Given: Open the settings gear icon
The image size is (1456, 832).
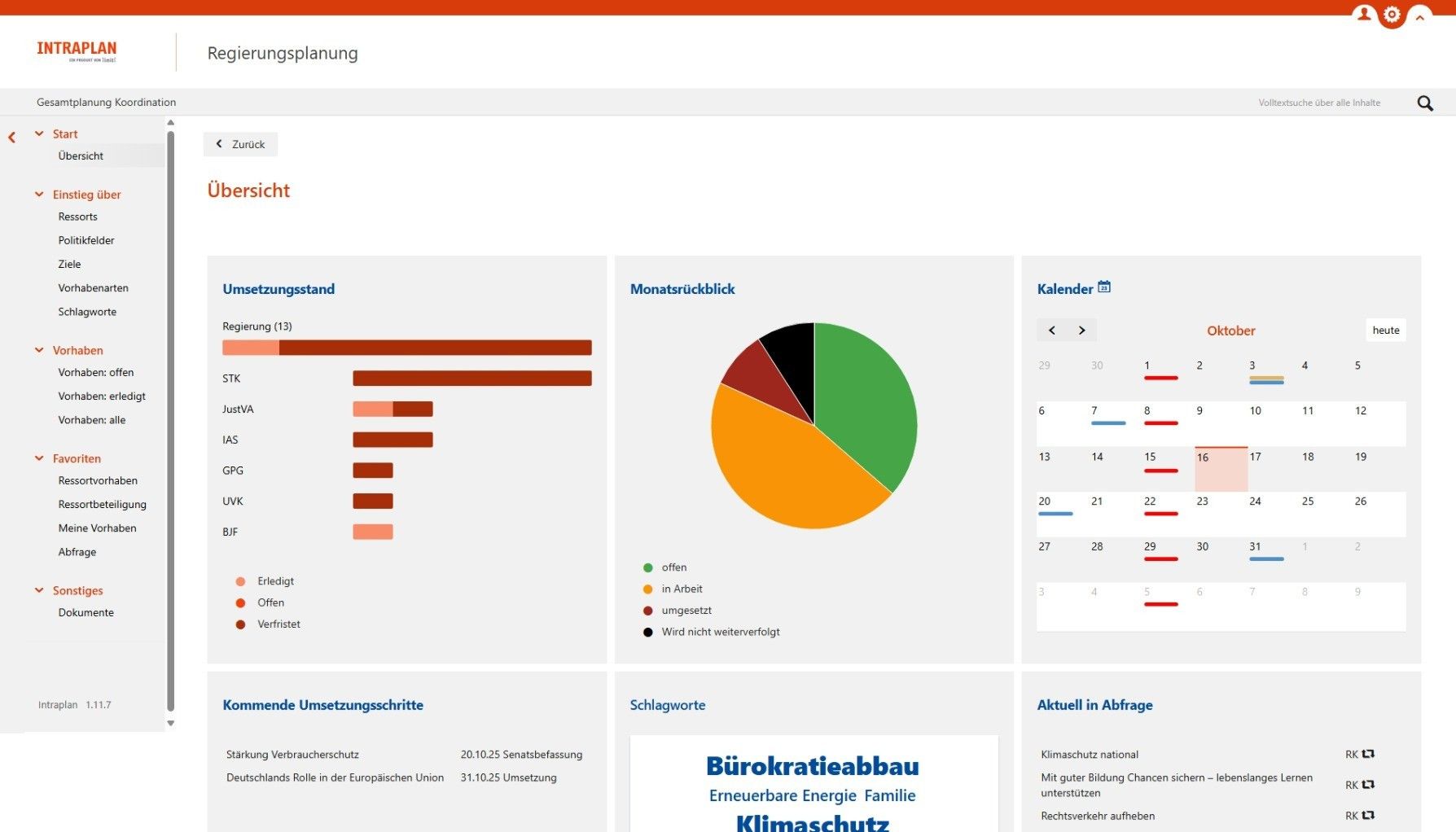Looking at the screenshot, I should pos(1392,15).
